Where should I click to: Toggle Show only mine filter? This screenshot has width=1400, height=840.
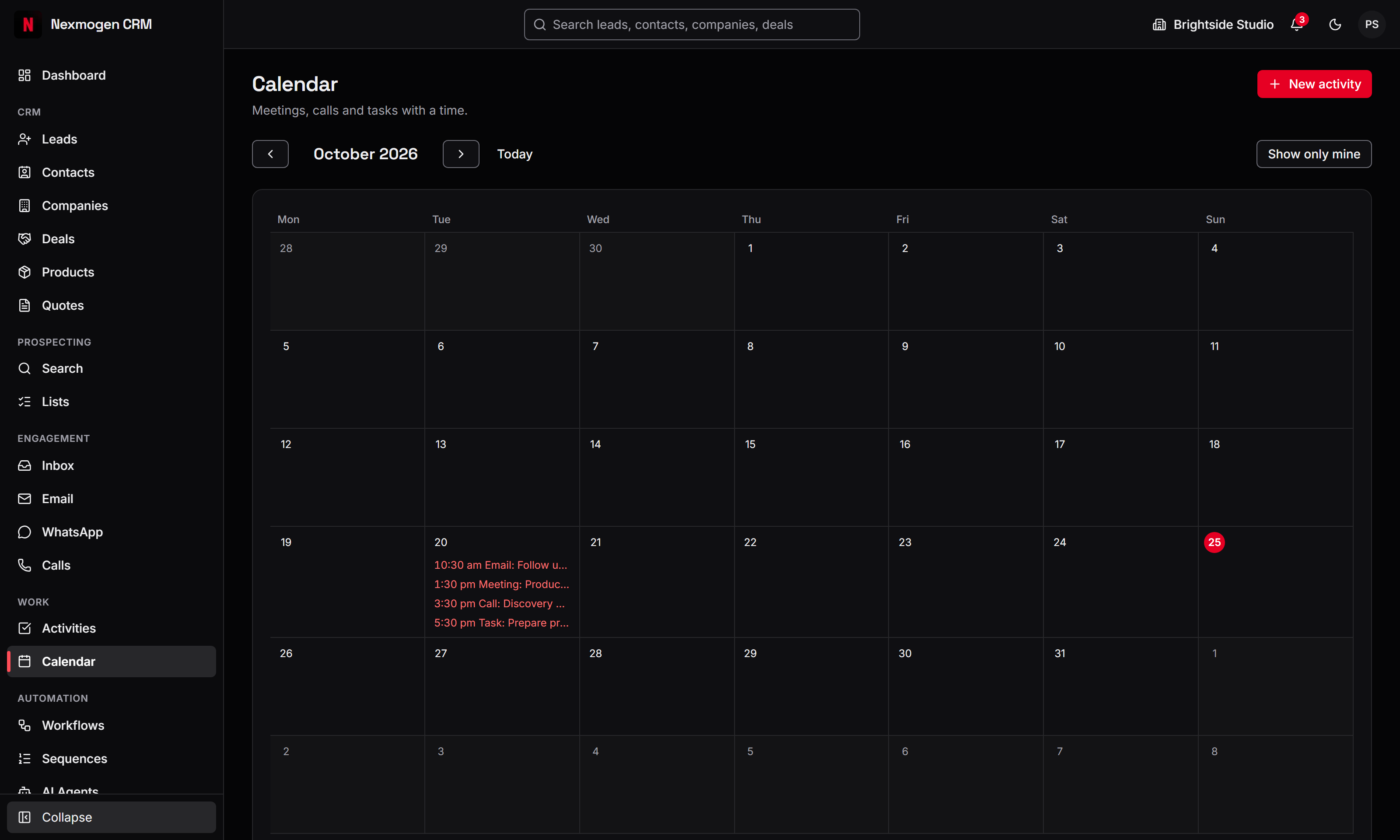(x=1313, y=154)
